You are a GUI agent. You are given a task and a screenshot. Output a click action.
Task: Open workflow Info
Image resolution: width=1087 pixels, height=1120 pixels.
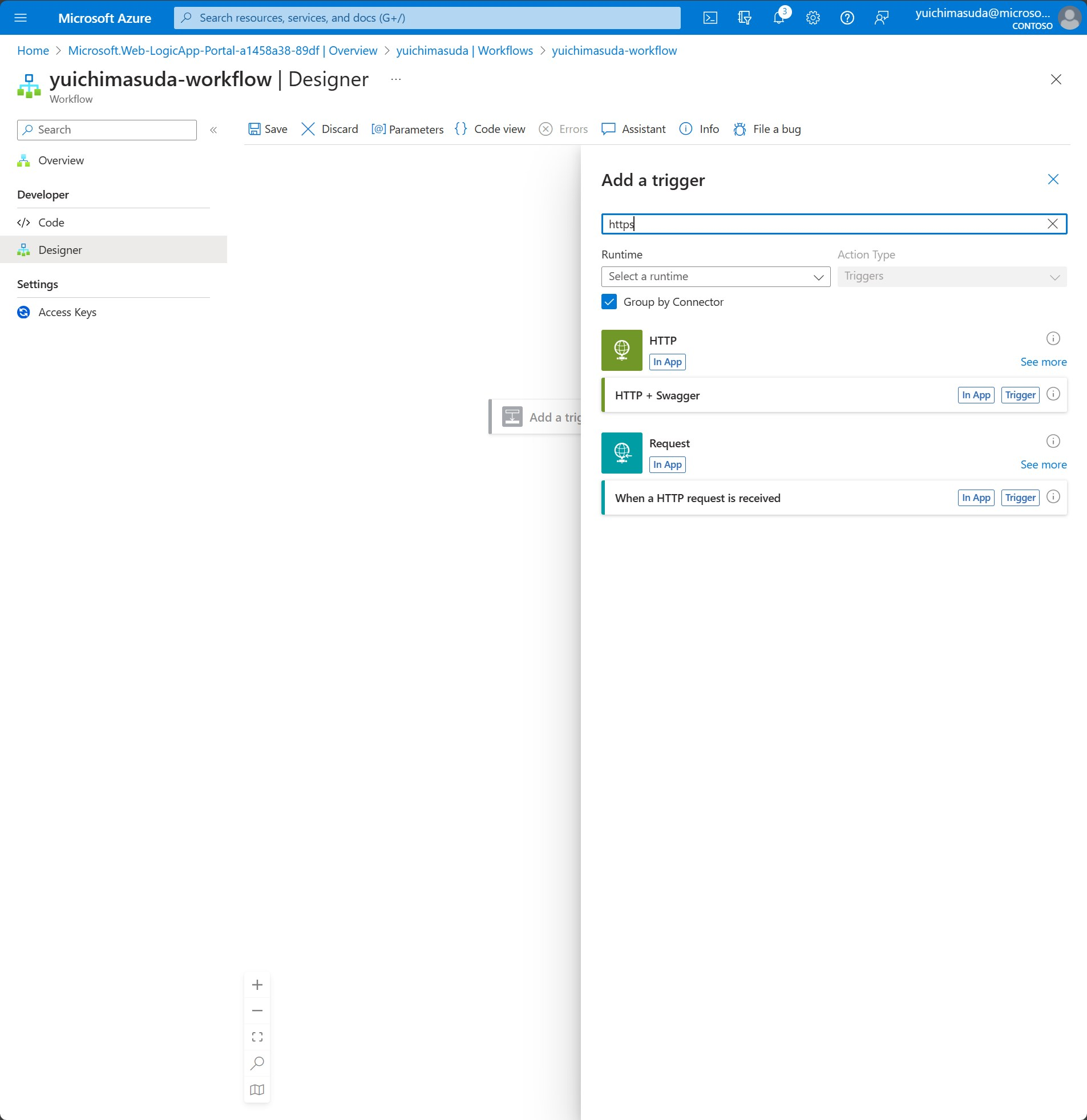(x=699, y=129)
